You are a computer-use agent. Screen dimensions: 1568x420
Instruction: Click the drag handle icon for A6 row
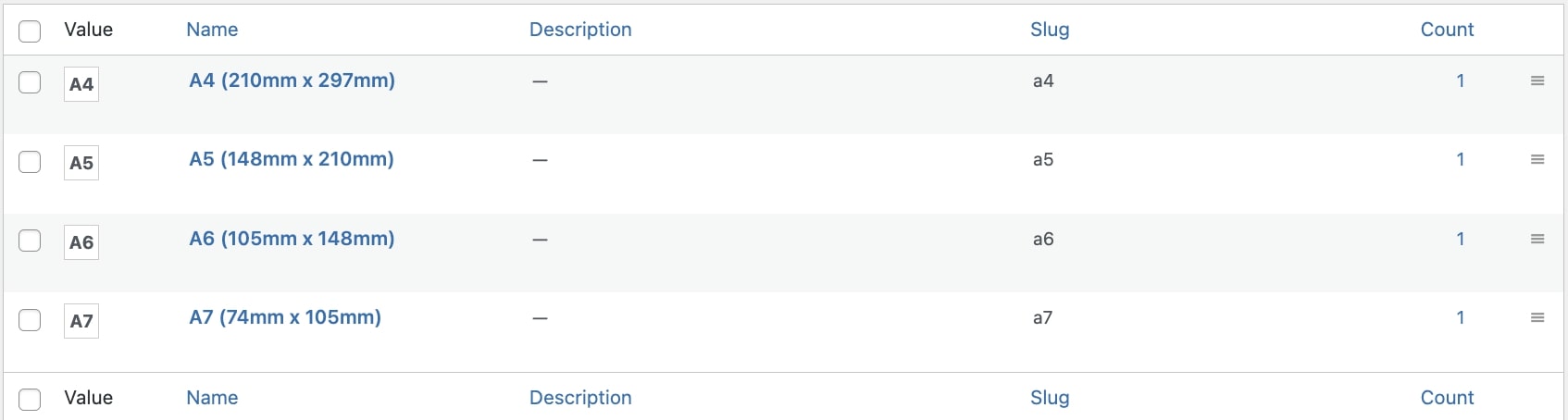point(1537,240)
